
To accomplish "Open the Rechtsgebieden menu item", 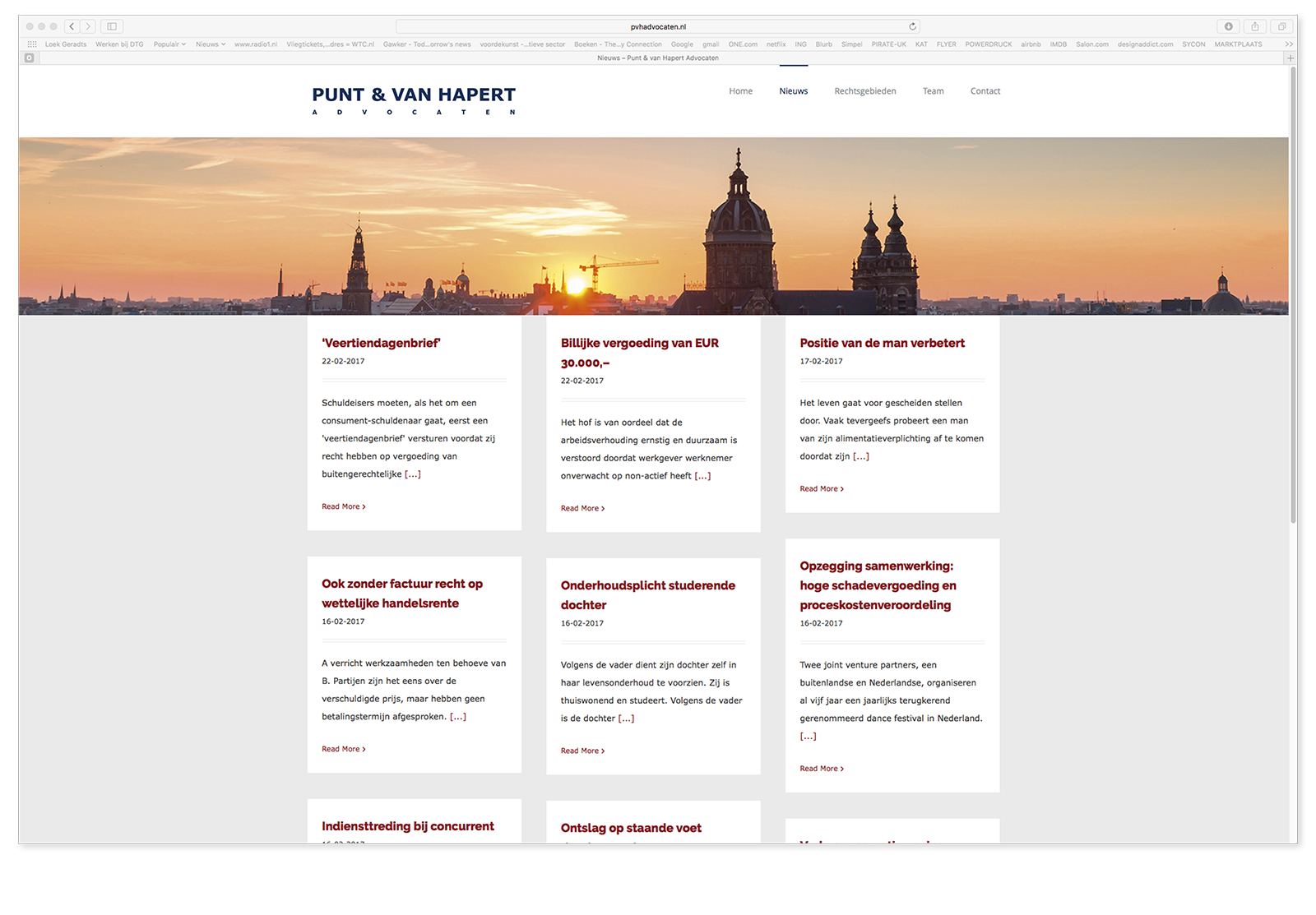I will click(864, 91).
